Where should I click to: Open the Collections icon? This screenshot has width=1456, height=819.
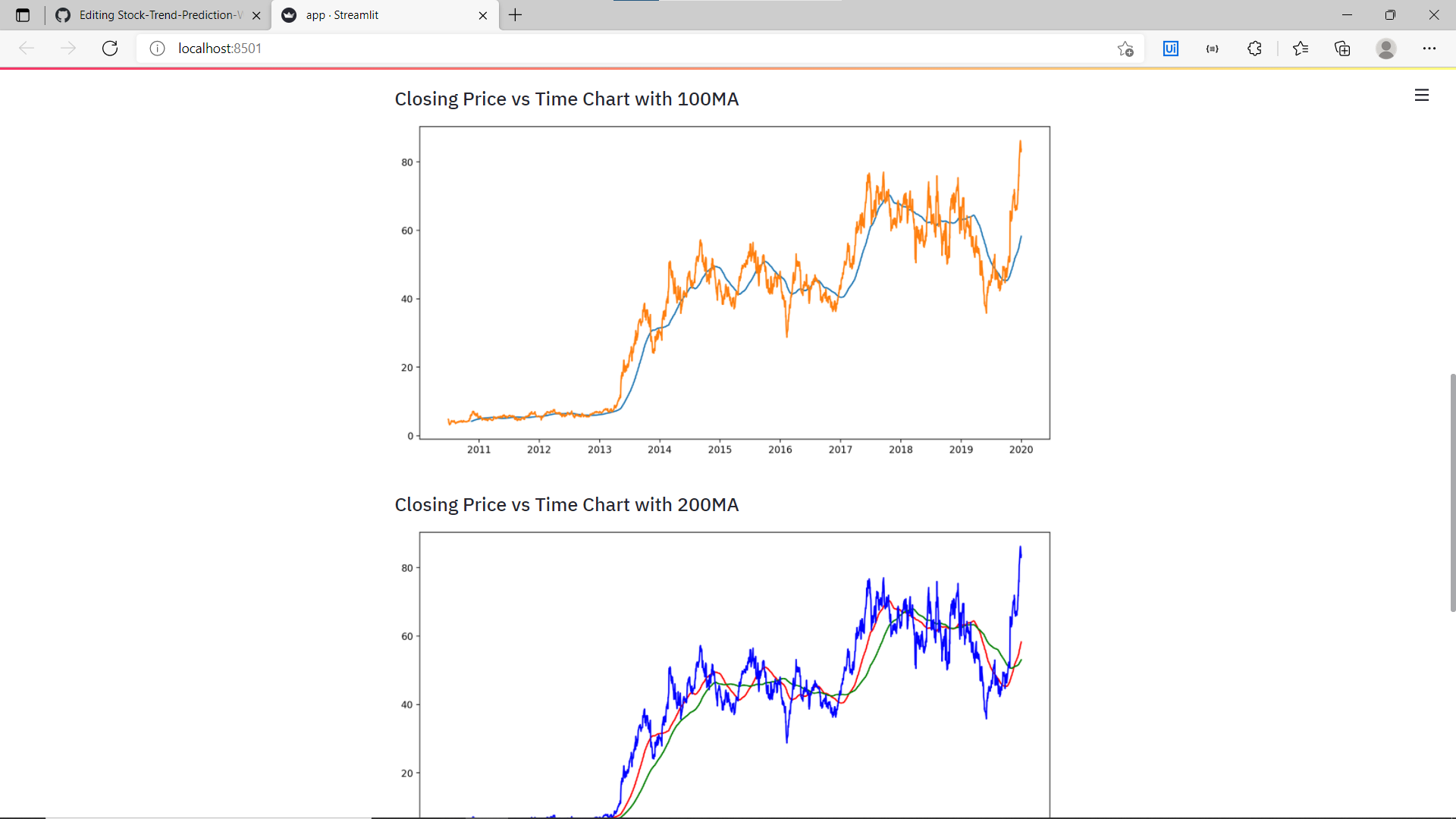pyautogui.click(x=1342, y=49)
